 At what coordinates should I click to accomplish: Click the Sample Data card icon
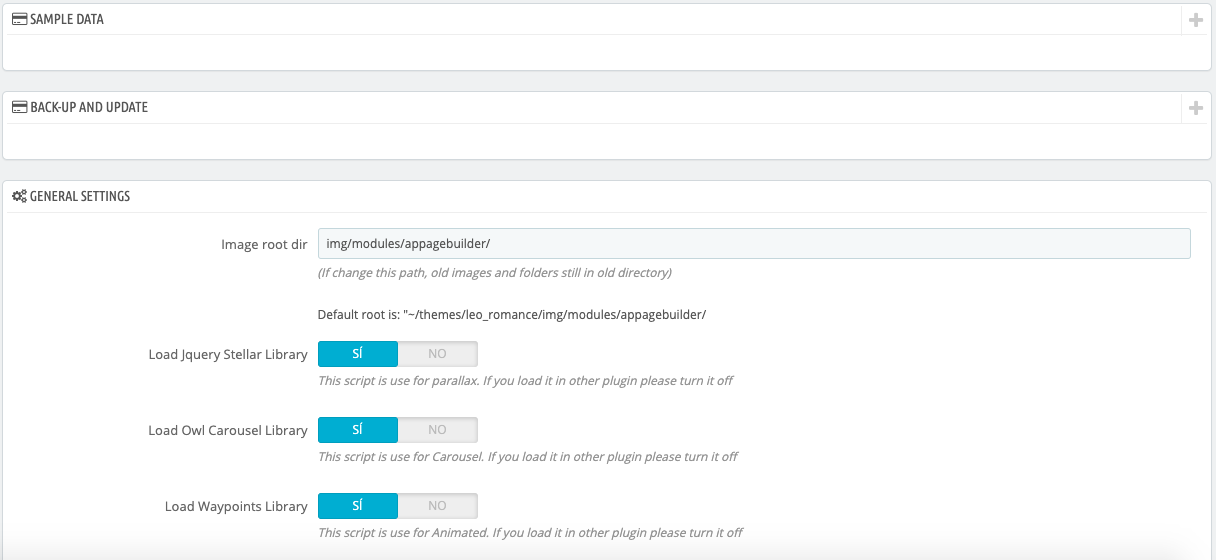tap(19, 19)
